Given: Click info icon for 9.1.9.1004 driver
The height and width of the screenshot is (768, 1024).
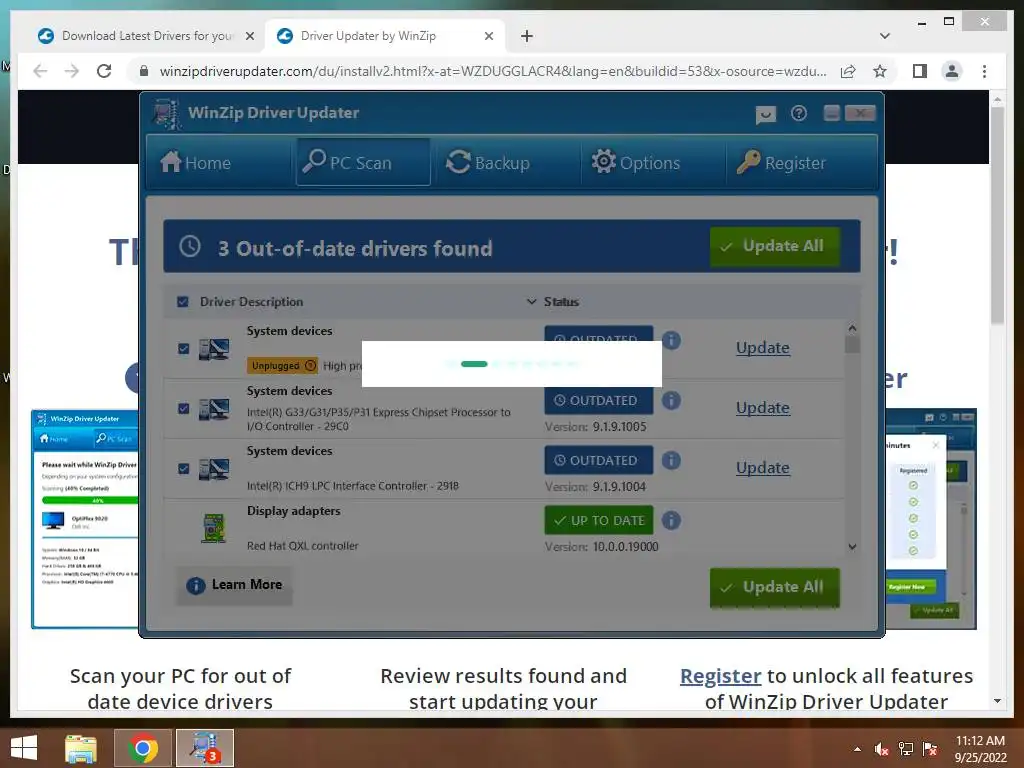Looking at the screenshot, I should click(671, 460).
